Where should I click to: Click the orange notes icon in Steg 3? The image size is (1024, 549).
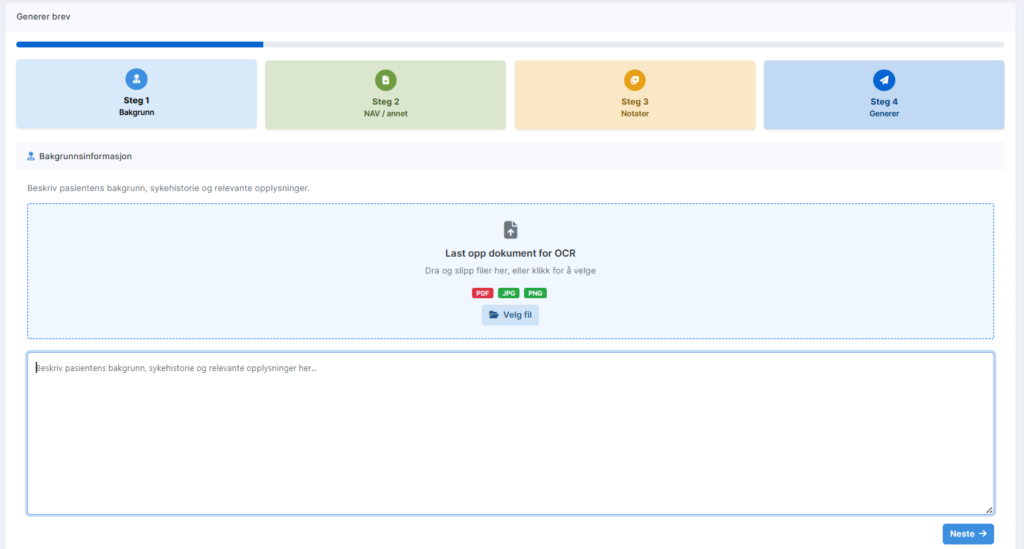[x=634, y=80]
